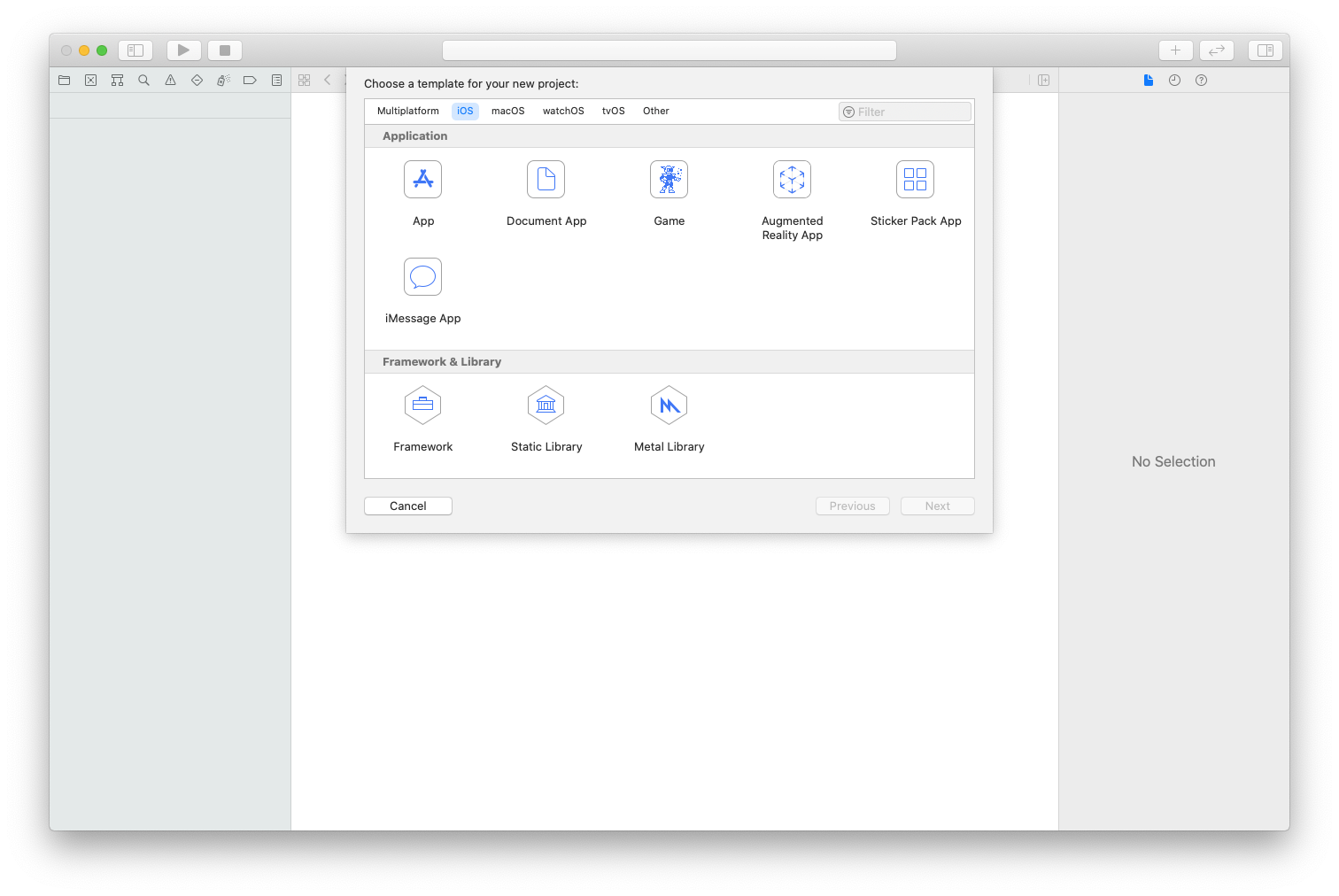Click the Filter search field
The width and height of the screenshot is (1339, 896).
click(x=905, y=112)
